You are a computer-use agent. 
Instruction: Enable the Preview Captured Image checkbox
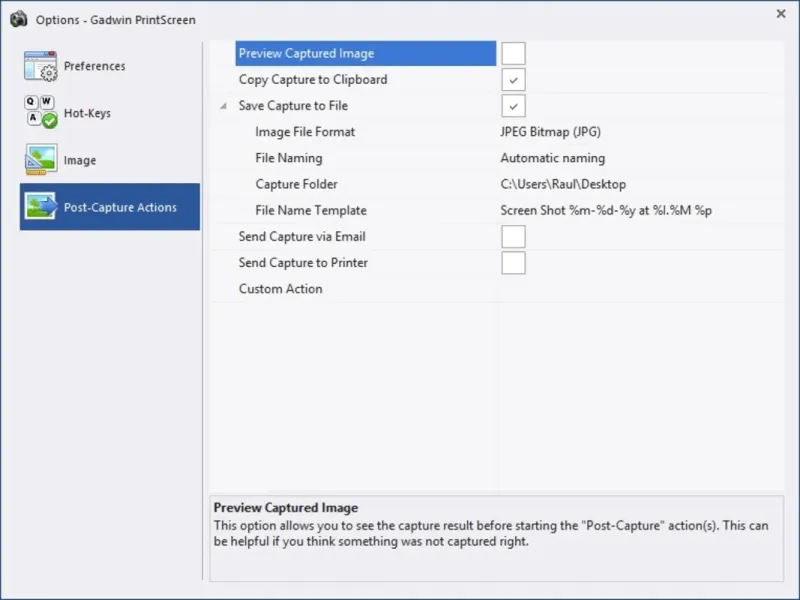coord(513,54)
